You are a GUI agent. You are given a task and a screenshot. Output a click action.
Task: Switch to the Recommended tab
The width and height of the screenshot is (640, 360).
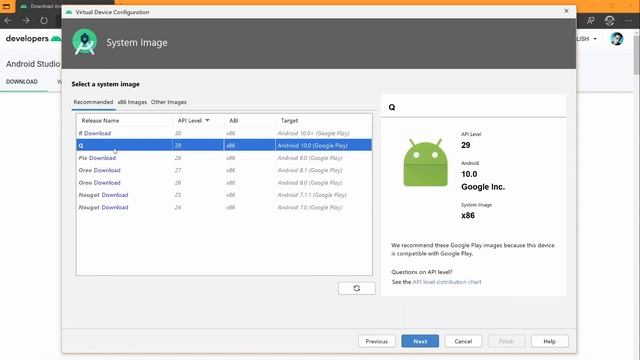[x=93, y=102]
